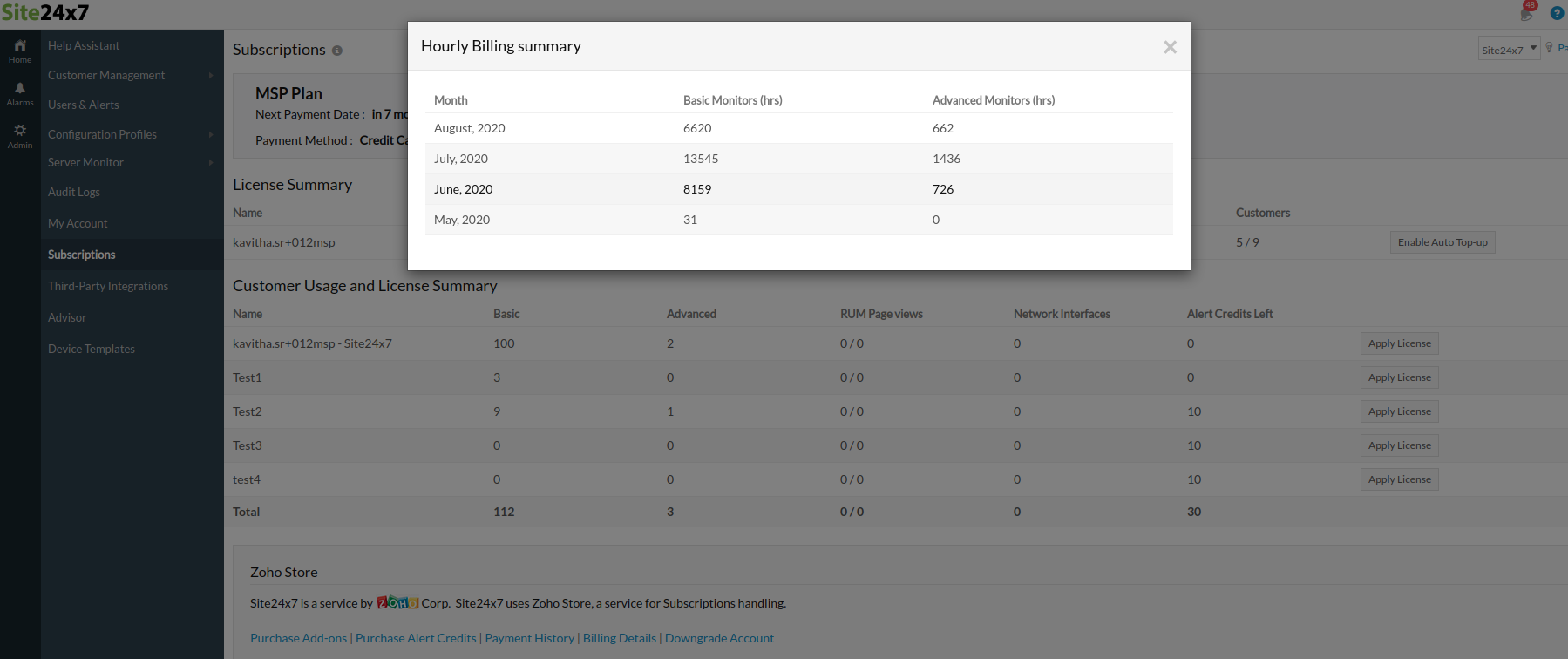This screenshot has height=659, width=1568.
Task: Select Third-Party Integrations menu item
Action: coord(108,287)
